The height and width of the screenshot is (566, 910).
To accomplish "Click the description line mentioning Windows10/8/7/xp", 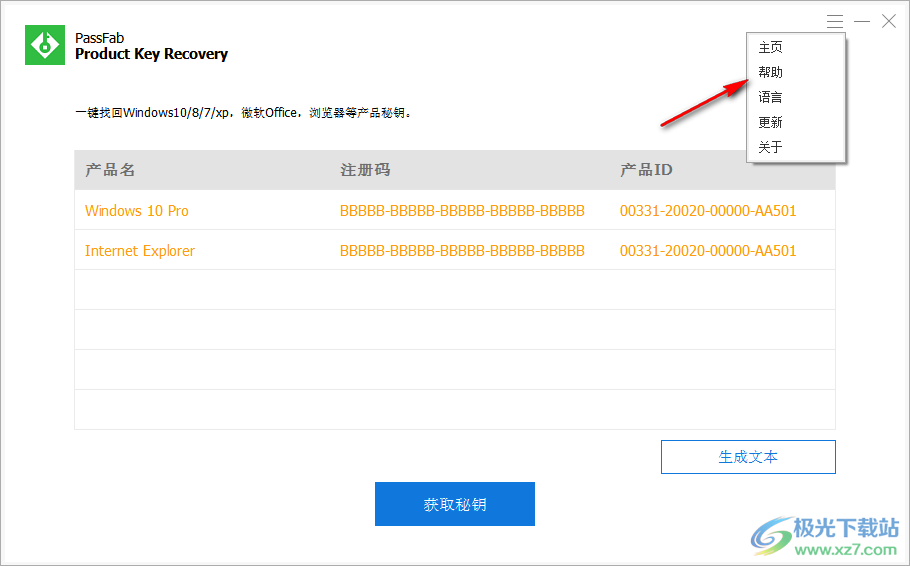I will click(x=244, y=113).
